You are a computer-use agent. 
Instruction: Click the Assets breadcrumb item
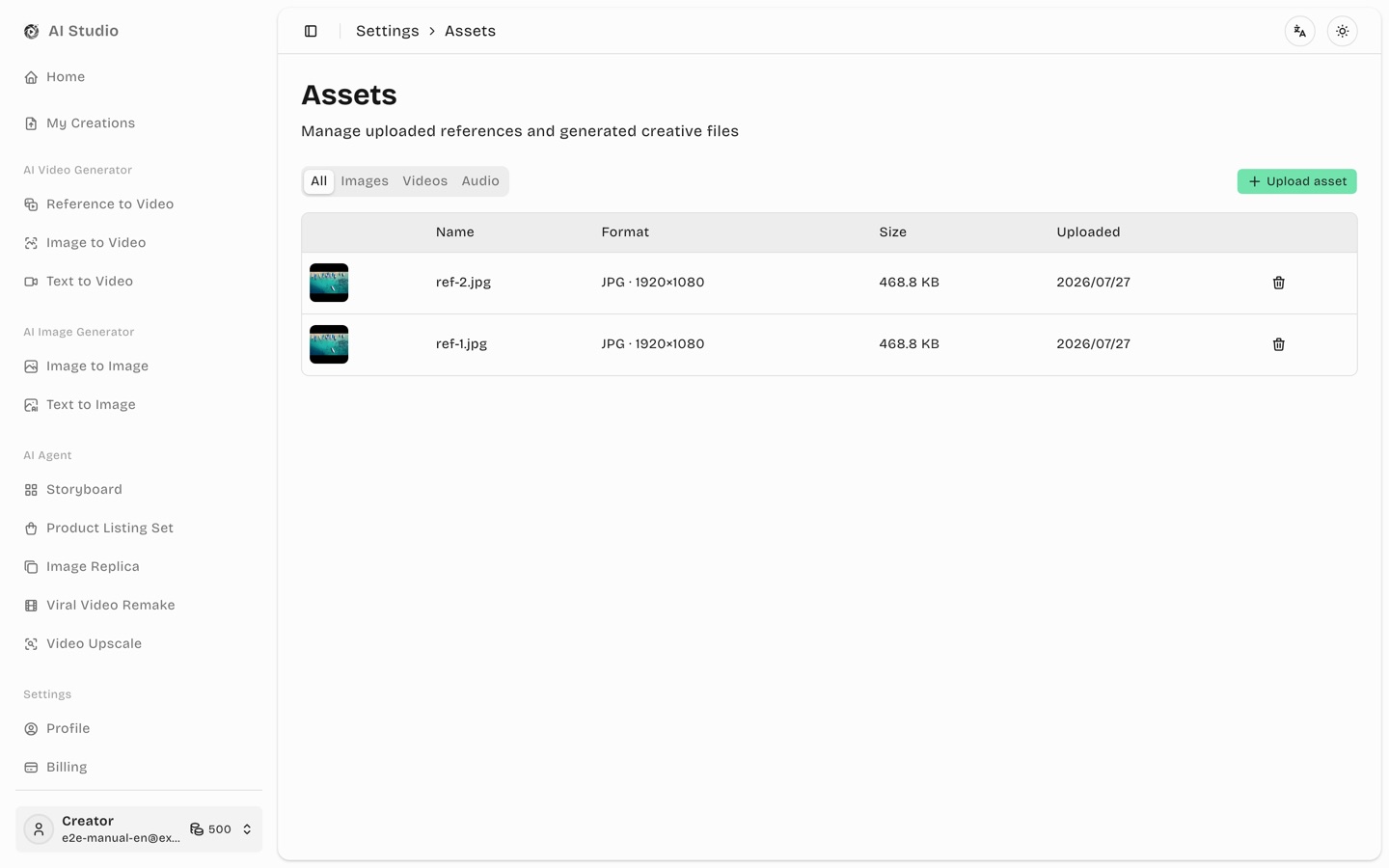(x=470, y=31)
